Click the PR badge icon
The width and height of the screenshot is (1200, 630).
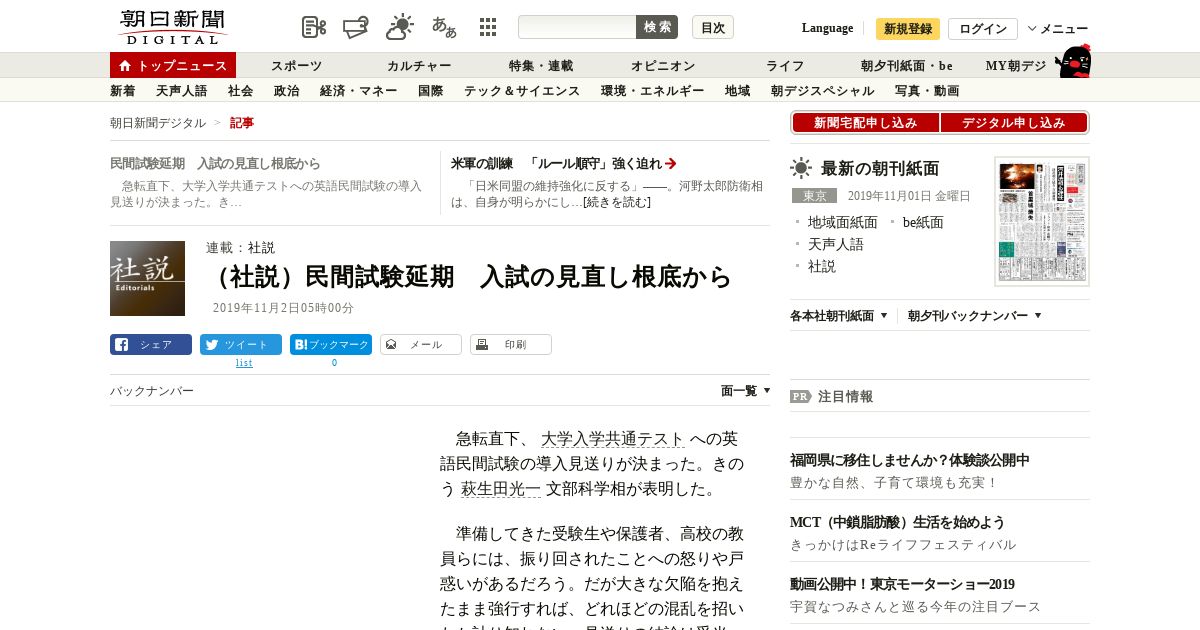tap(801, 396)
